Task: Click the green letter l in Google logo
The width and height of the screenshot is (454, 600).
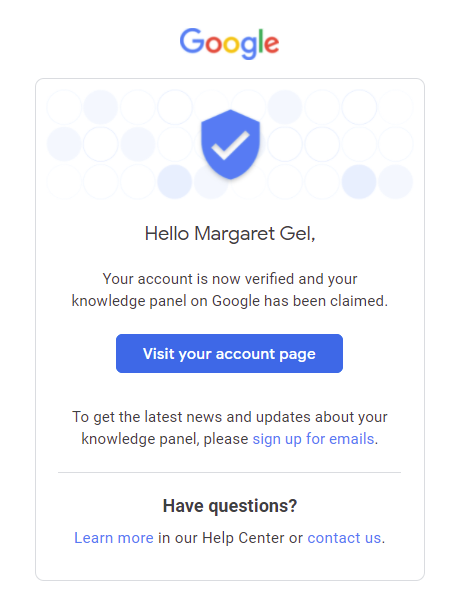Action: [261, 41]
